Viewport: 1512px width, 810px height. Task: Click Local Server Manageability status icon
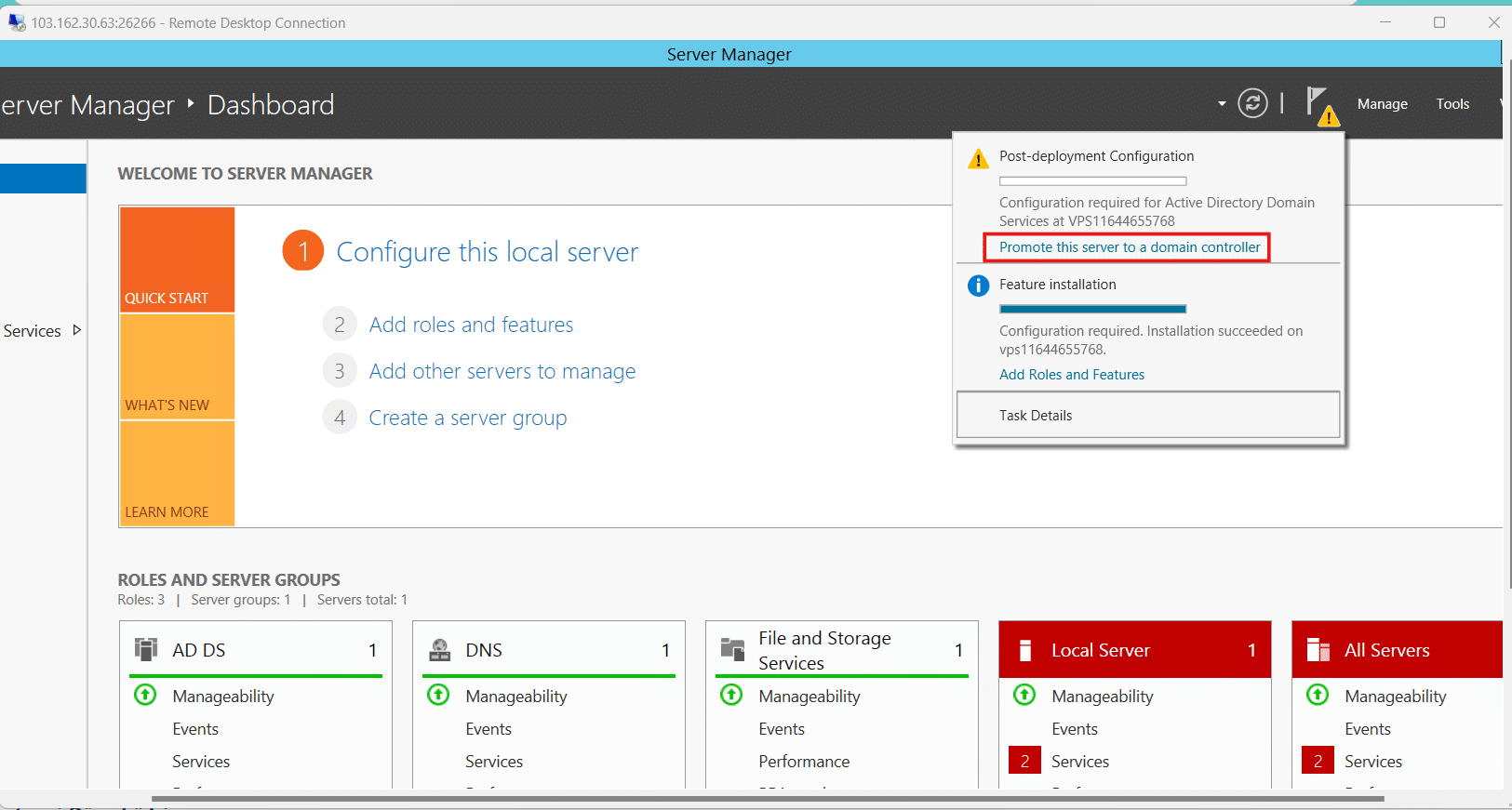1024,695
